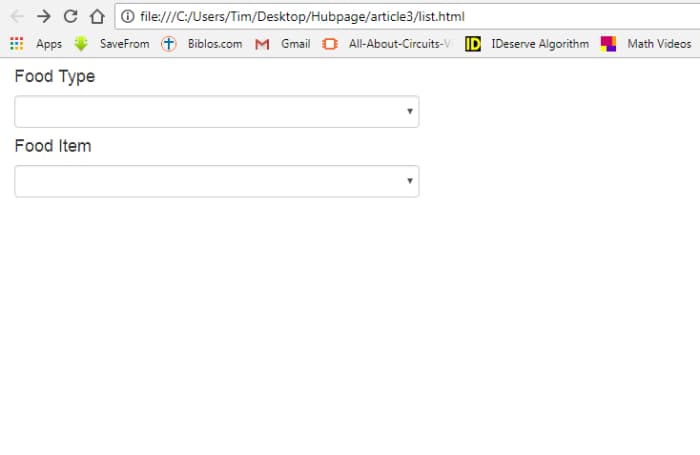The height and width of the screenshot is (455, 700).
Task: Focus the address bar URL field
Action: coord(400,17)
